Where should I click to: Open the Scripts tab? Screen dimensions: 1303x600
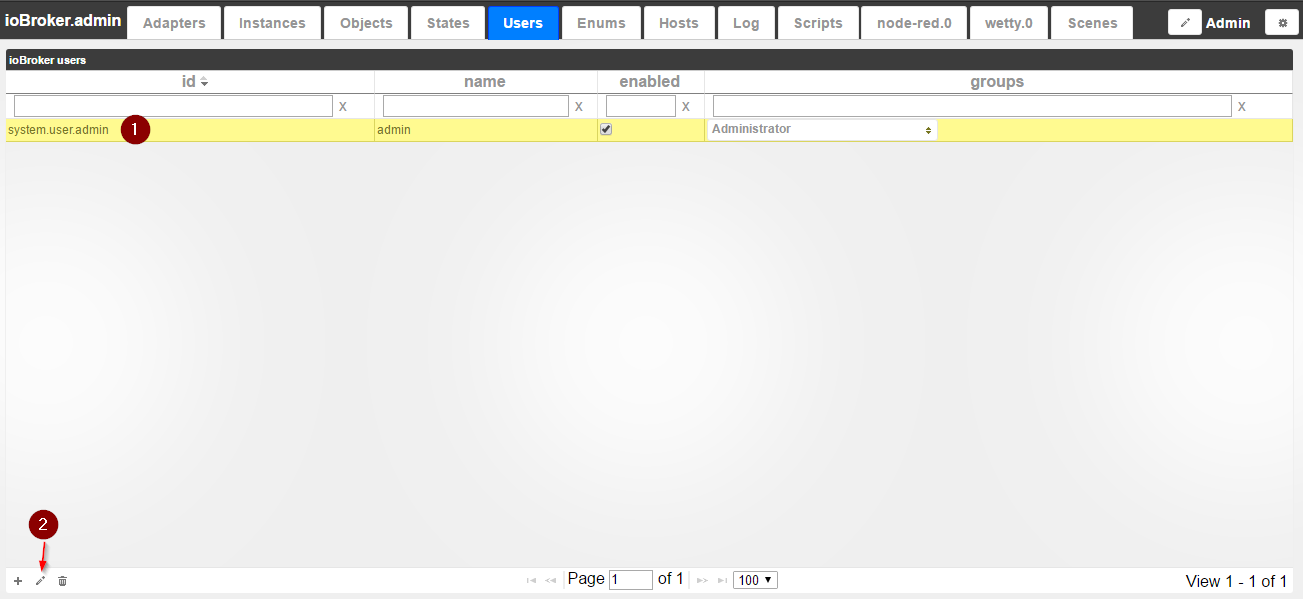coord(818,23)
